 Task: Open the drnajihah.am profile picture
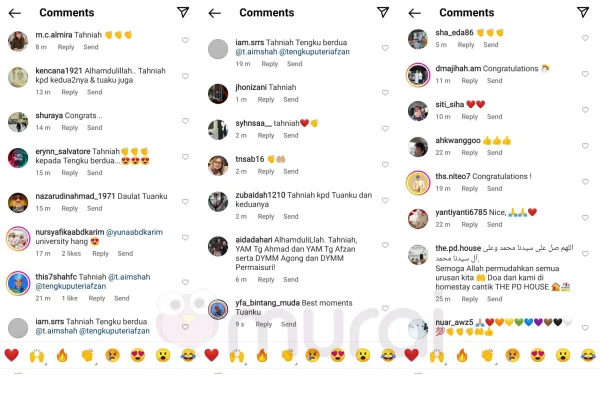(417, 75)
